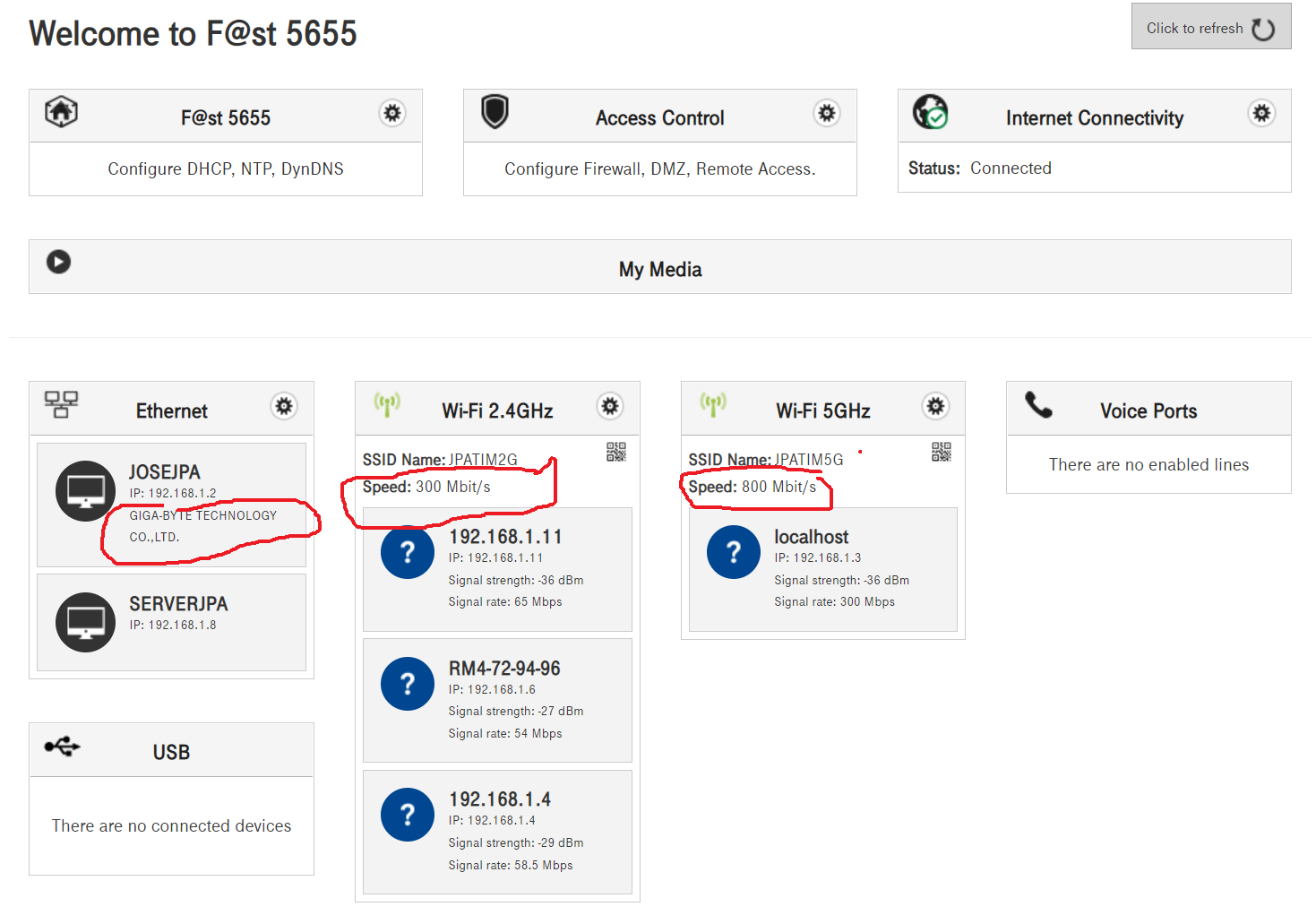Open the Wi-Fi 2.4GHz panel title

point(497,411)
